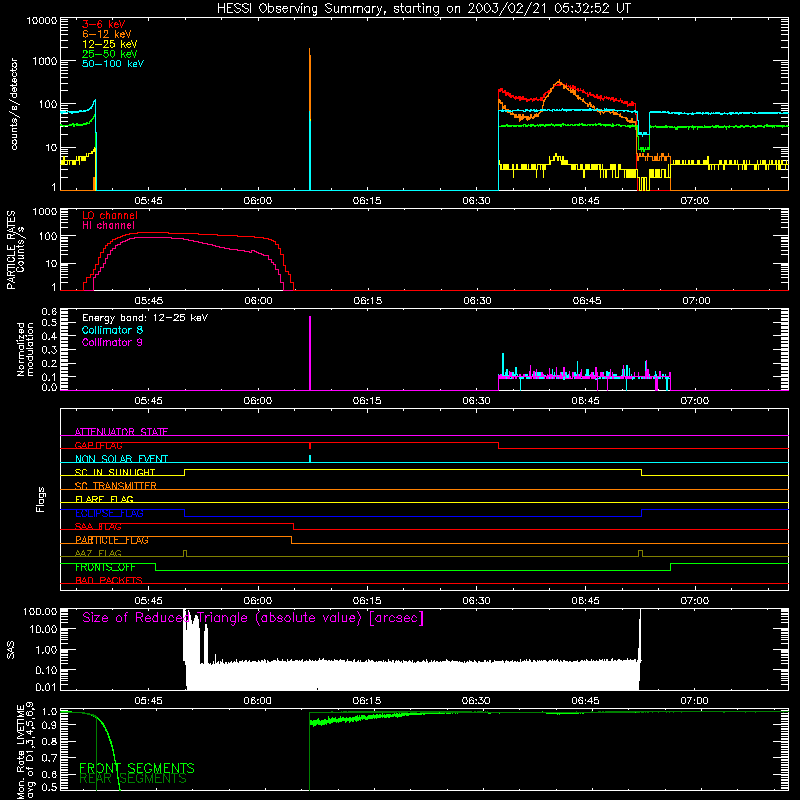Click the magenta modulation spike in Collimator panel
800x800 pixels.
pyautogui.click(x=310, y=353)
